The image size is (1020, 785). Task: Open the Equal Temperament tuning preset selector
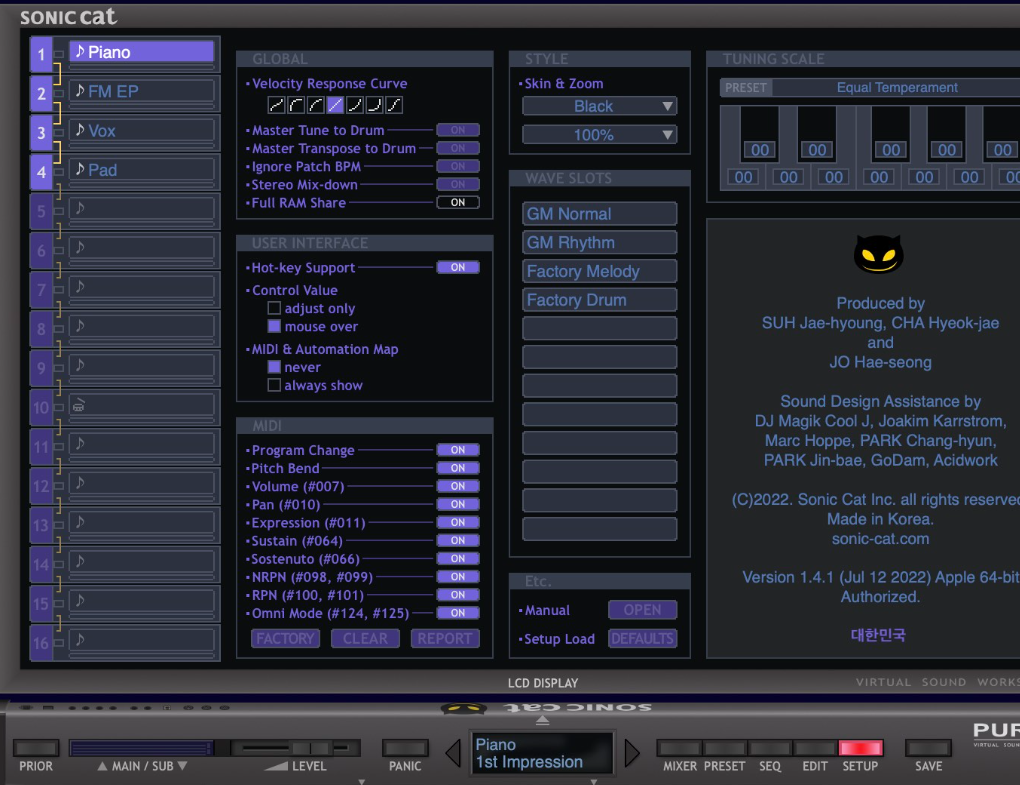tap(896, 87)
